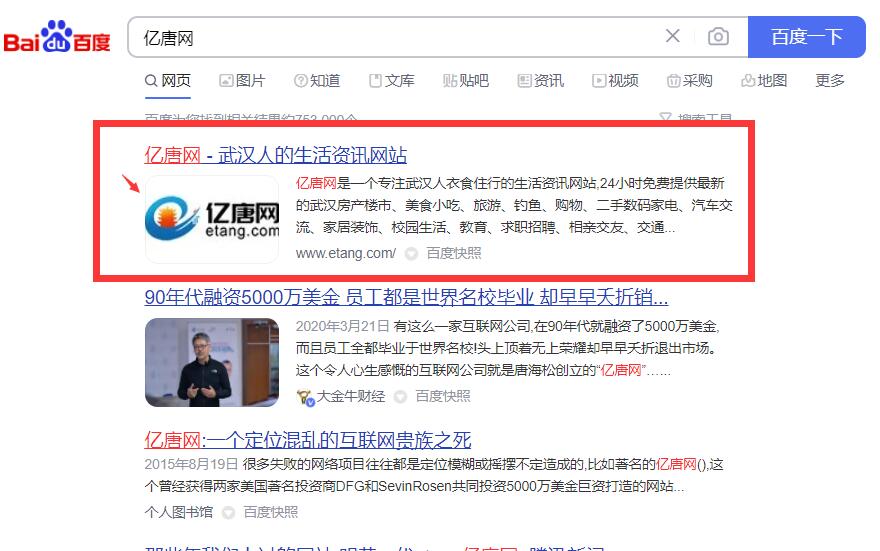The image size is (880, 551).
Task: Open camera image search icon
Action: point(718,36)
